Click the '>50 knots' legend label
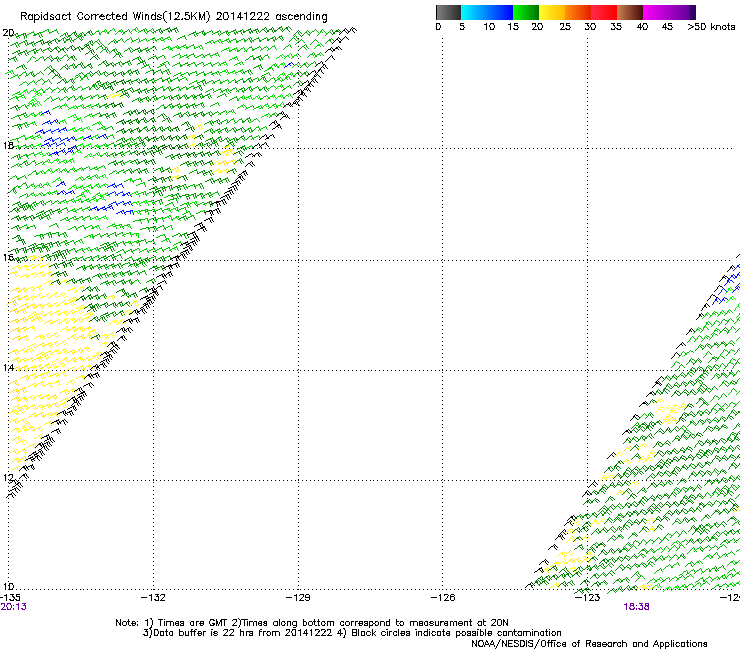This screenshot has width=740, height=650. coord(711,27)
